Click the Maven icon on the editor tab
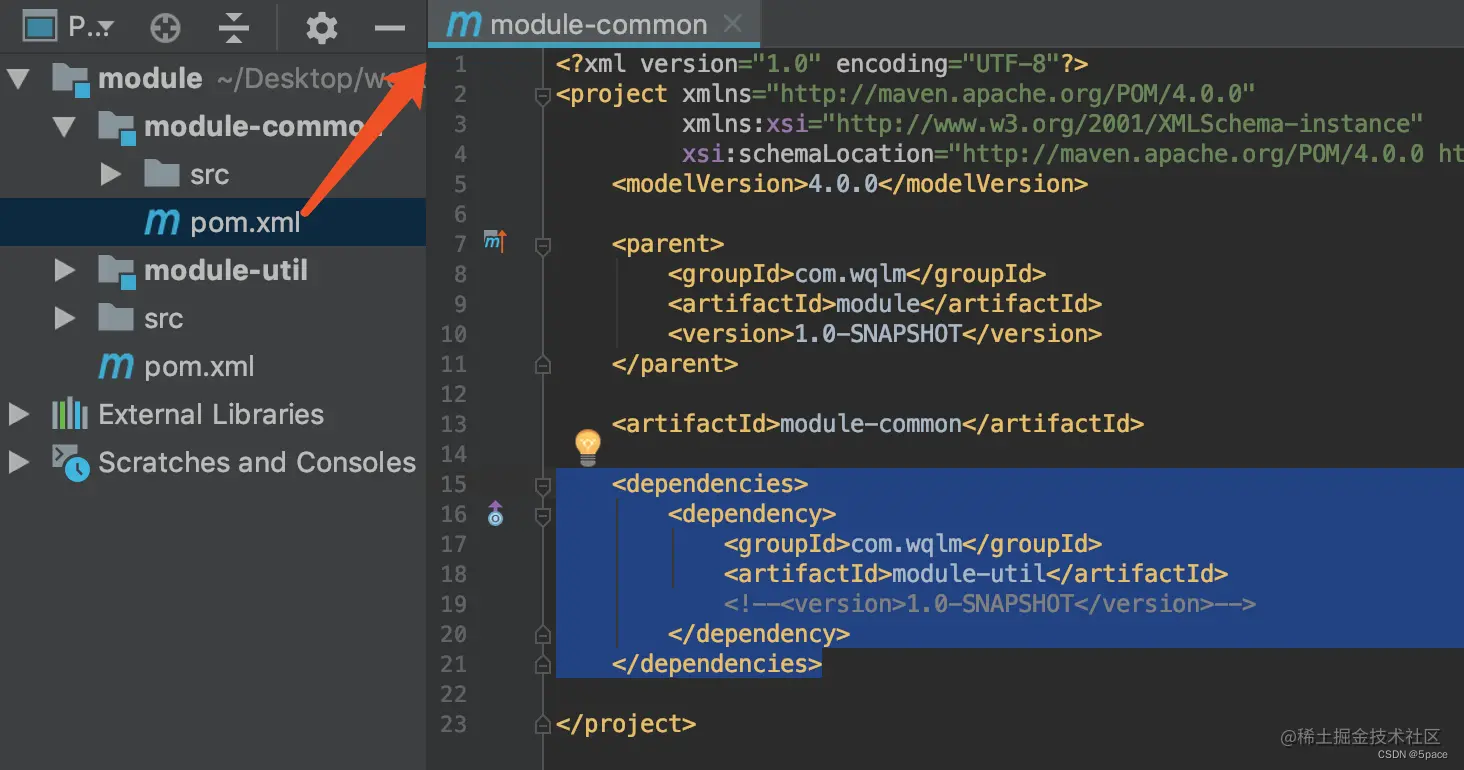Image resolution: width=1464 pixels, height=770 pixels. point(464,24)
